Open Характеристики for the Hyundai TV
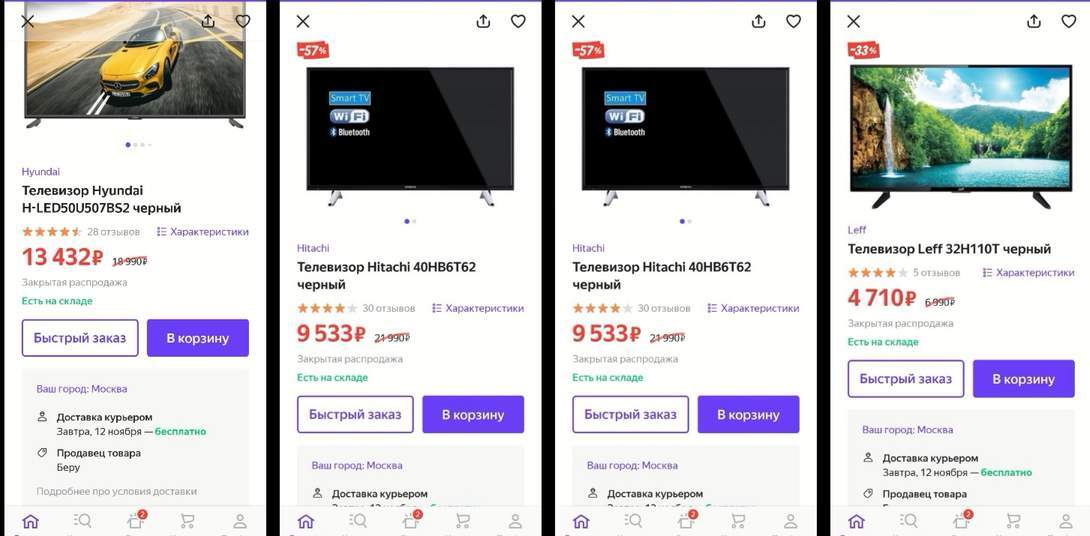The image size is (1090, 536). [202, 232]
